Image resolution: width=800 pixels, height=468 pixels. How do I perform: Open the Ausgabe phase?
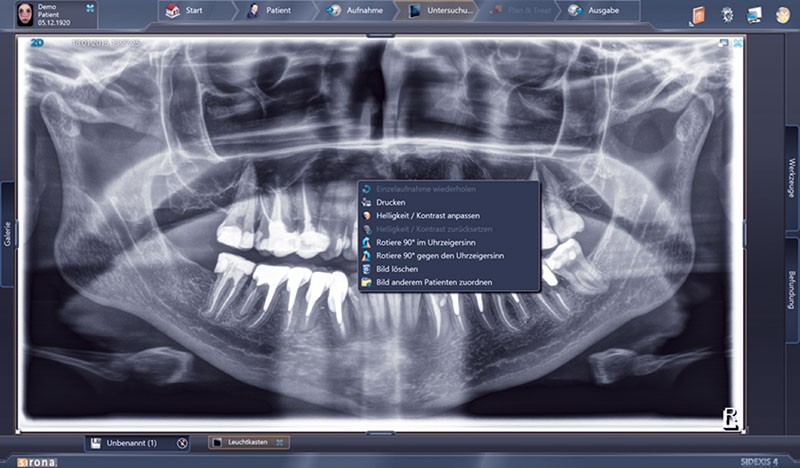600,11
